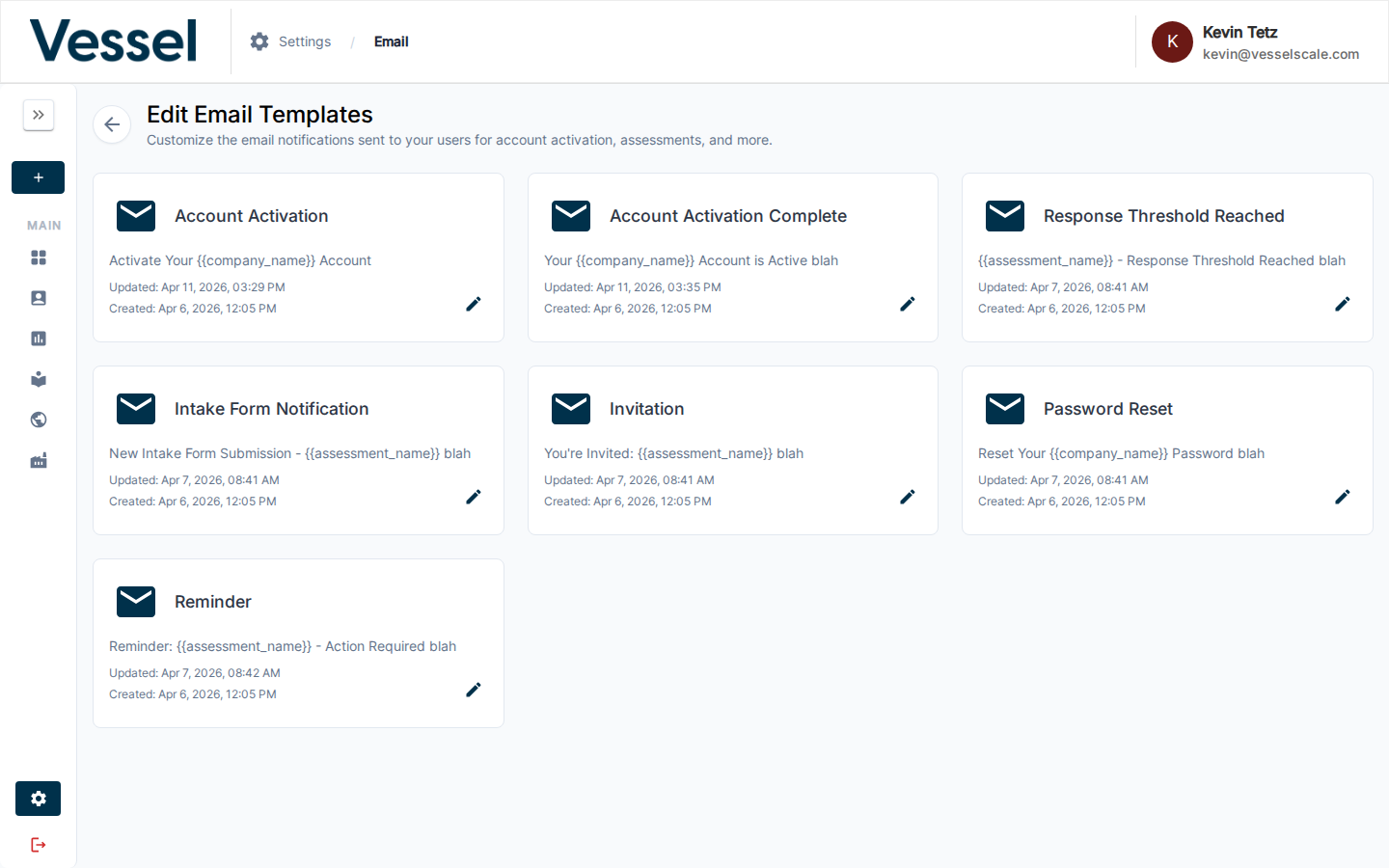Click the Kevin Tetz user name
1389x868 pixels.
1239,32
